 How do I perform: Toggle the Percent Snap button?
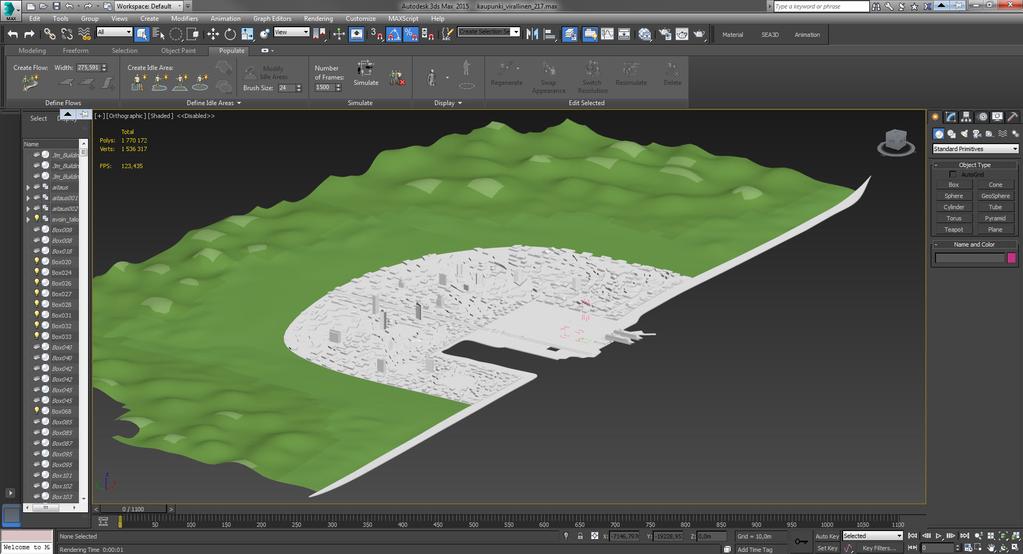(x=410, y=34)
